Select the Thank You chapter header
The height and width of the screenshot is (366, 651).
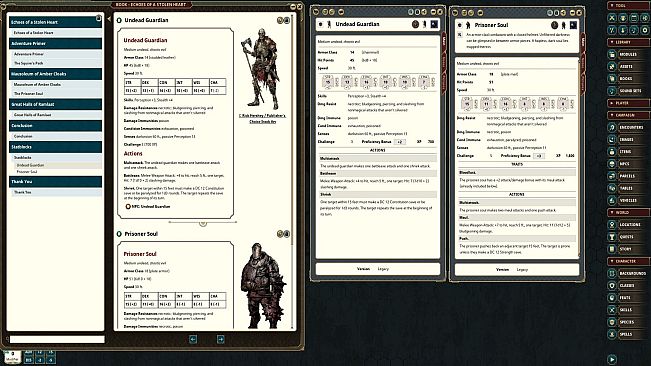[x=55, y=181]
